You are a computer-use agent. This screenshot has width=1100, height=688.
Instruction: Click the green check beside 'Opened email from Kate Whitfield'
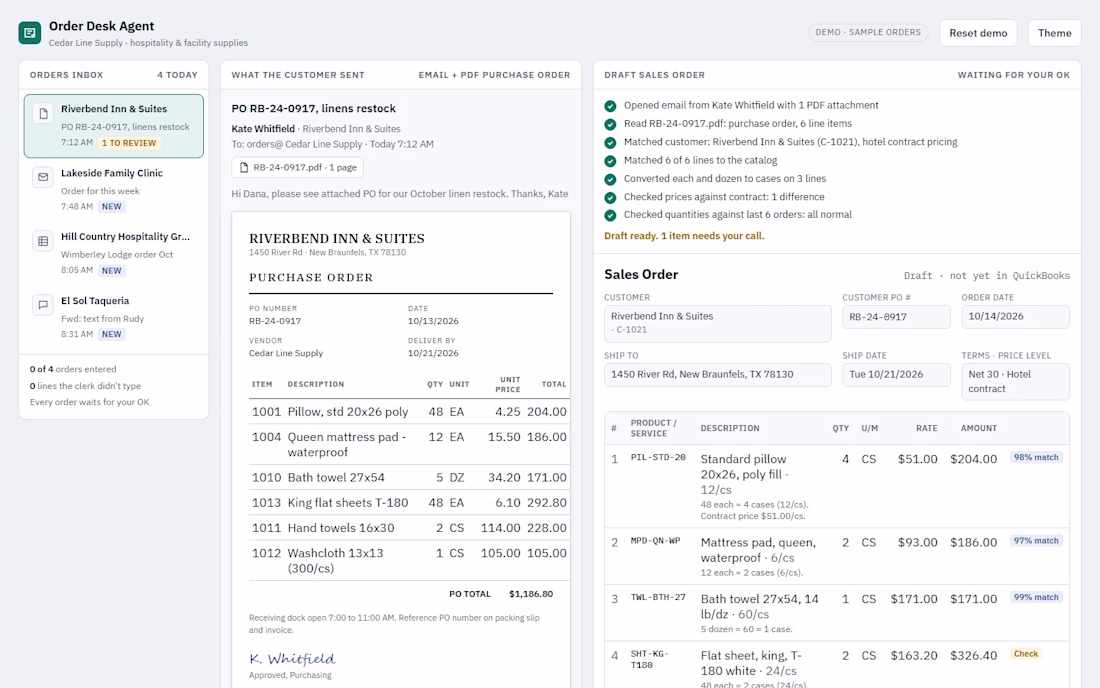click(610, 106)
